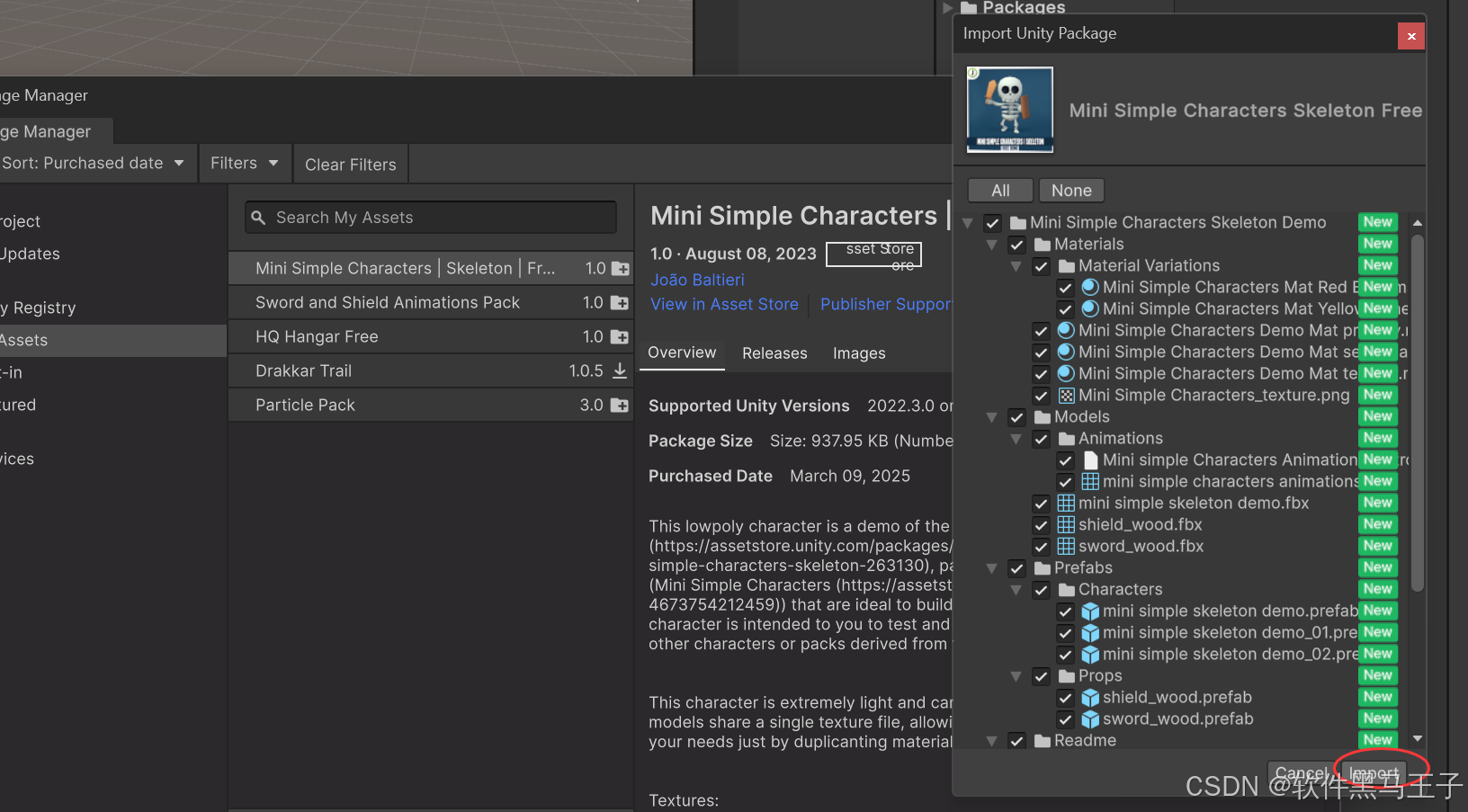Open Publisher Support link

coord(885,304)
